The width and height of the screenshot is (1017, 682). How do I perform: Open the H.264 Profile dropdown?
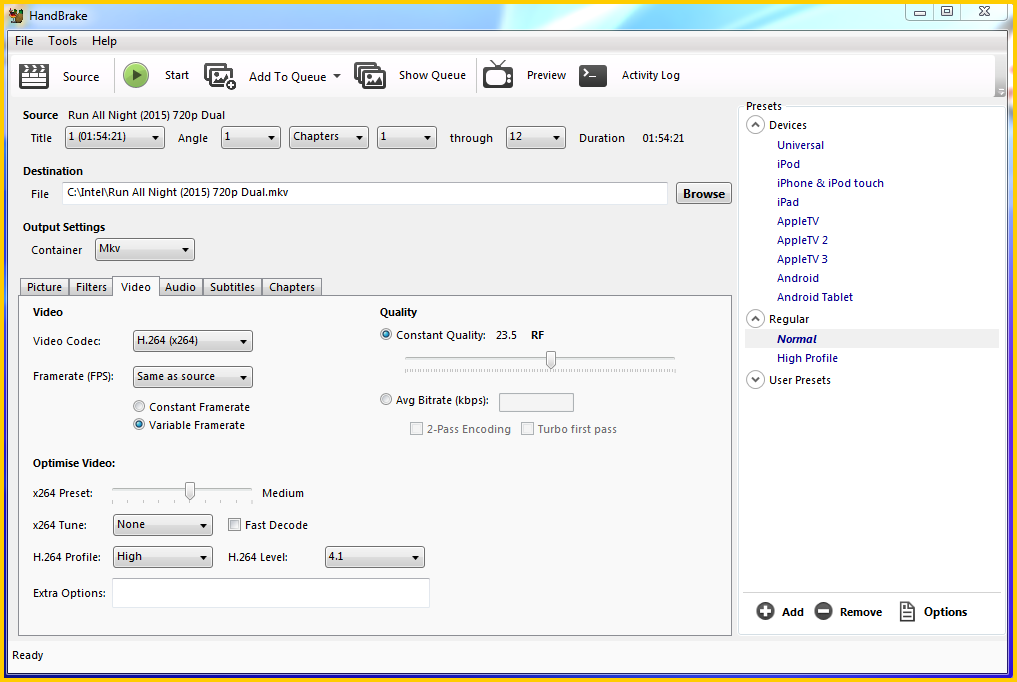163,557
